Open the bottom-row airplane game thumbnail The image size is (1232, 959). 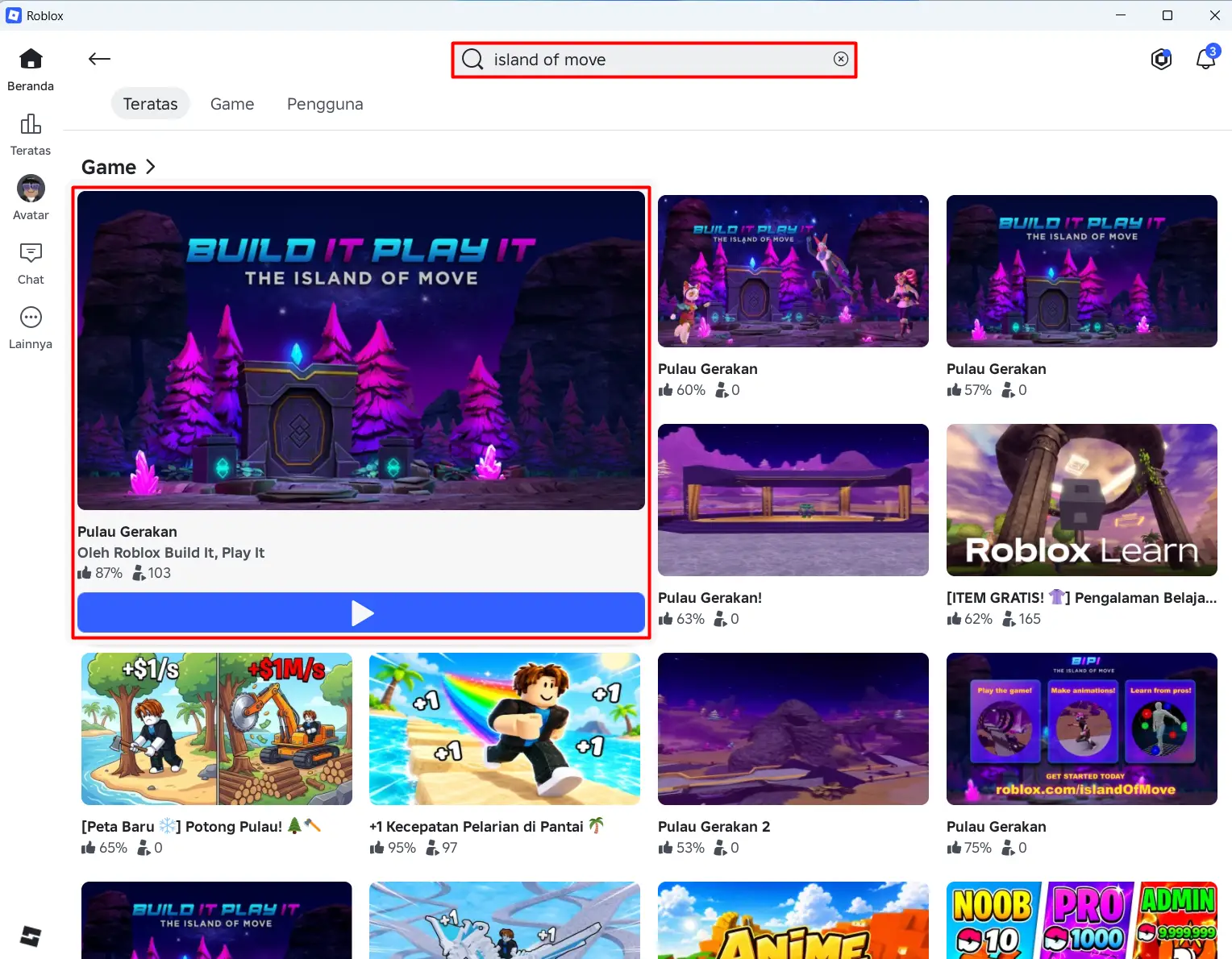[x=505, y=920]
